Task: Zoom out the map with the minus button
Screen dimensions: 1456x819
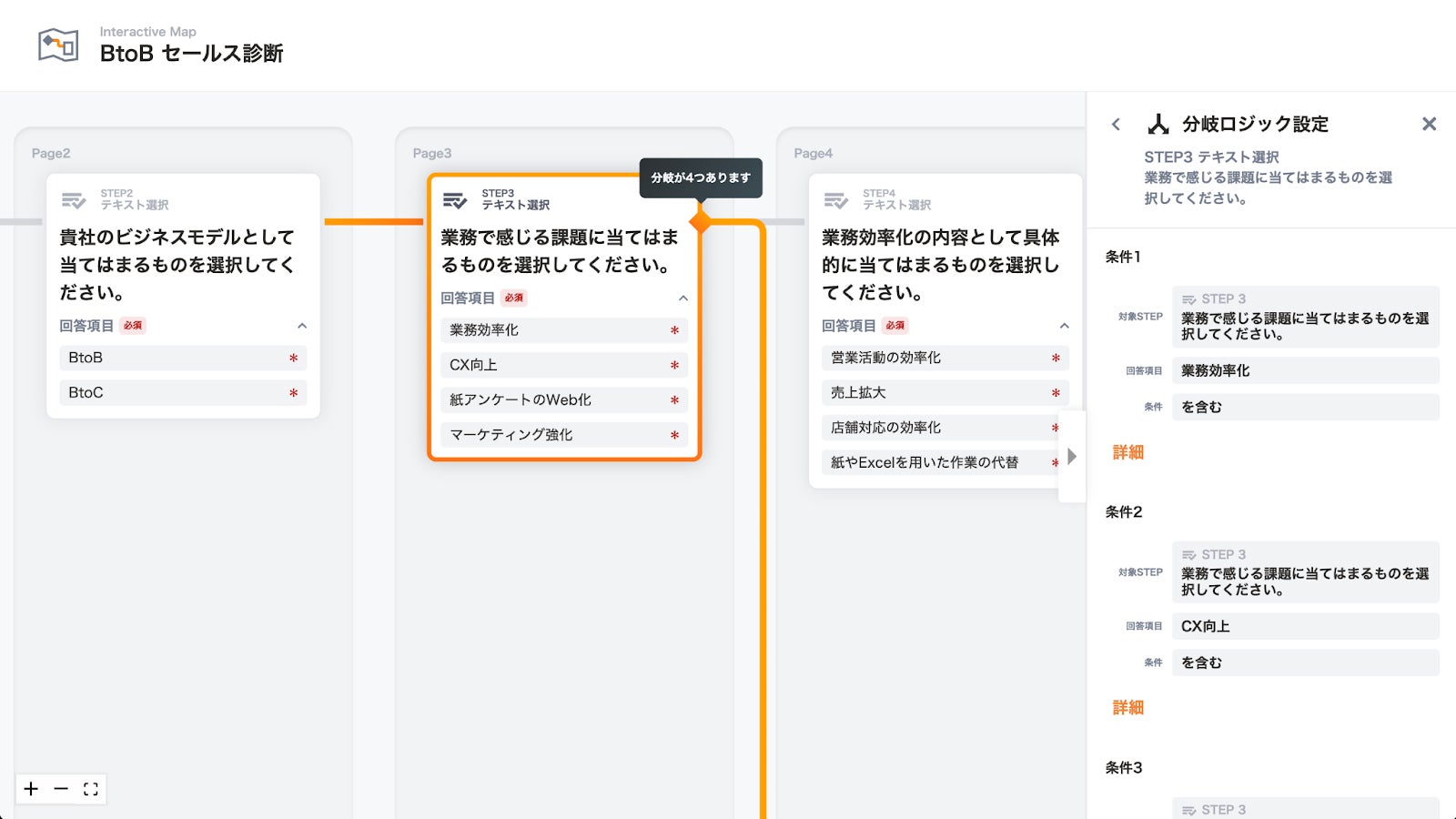Action: click(61, 789)
